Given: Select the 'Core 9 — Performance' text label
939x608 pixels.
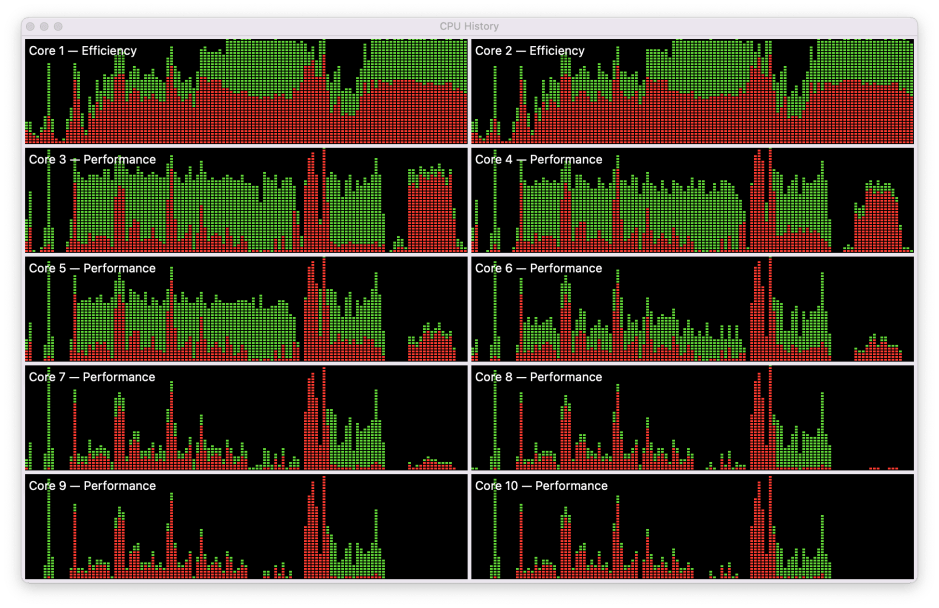Looking at the screenshot, I should (x=92, y=487).
